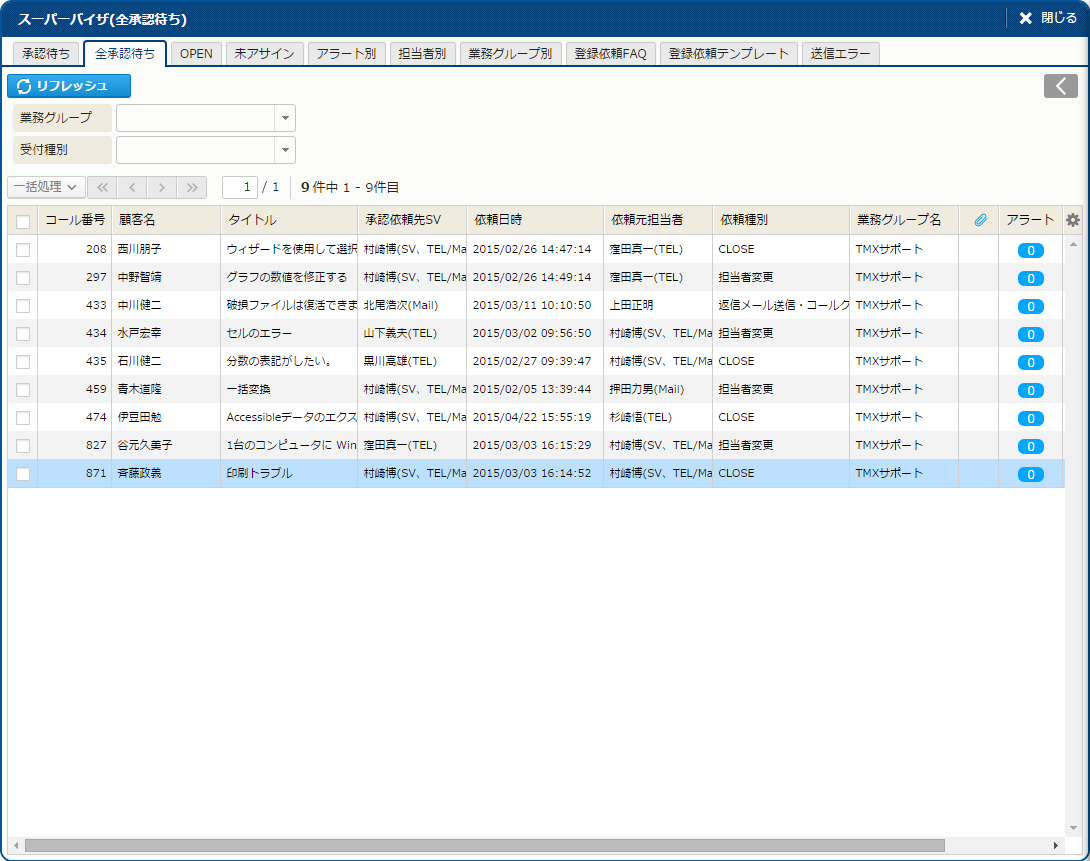Go to the first page of results
1090x861 pixels.
tap(102, 187)
